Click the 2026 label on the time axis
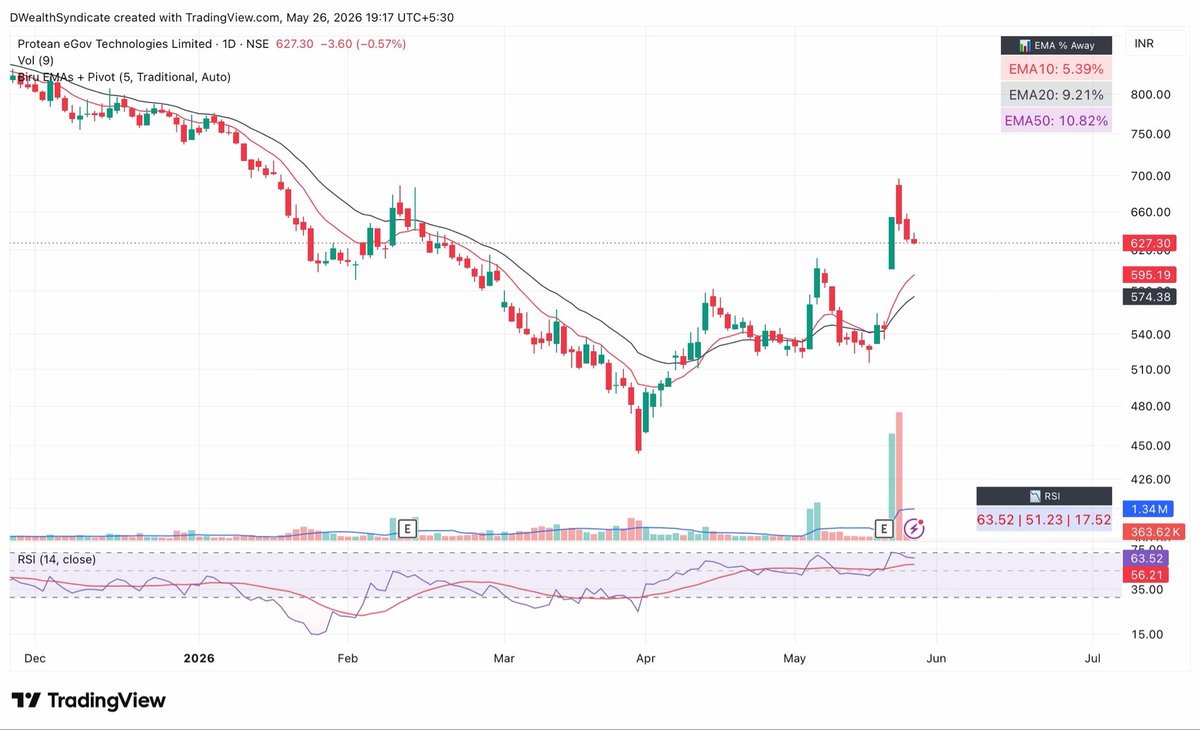Image resolution: width=1200 pixels, height=730 pixels. 198,658
